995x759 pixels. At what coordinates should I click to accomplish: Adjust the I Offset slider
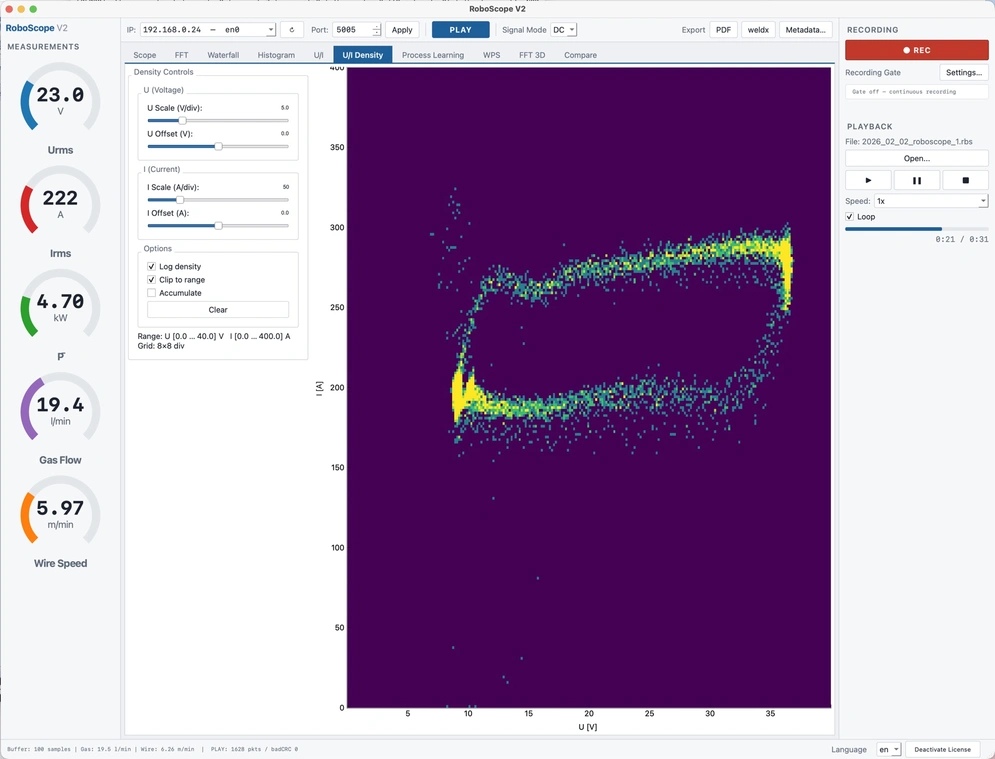(218, 226)
